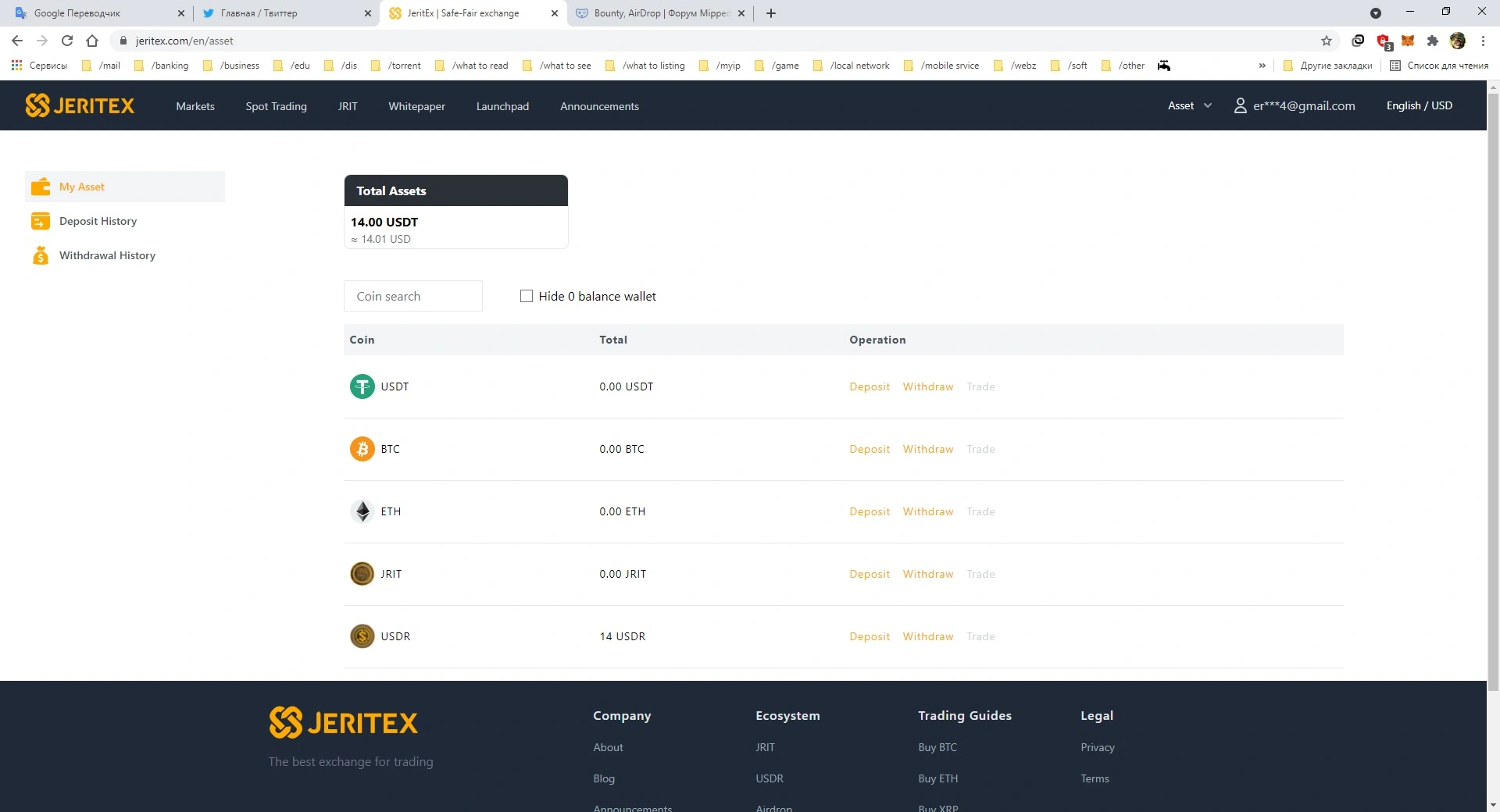The width and height of the screenshot is (1500, 812).
Task: Open the Сервисы apps grid icon
Action: click(x=16, y=66)
